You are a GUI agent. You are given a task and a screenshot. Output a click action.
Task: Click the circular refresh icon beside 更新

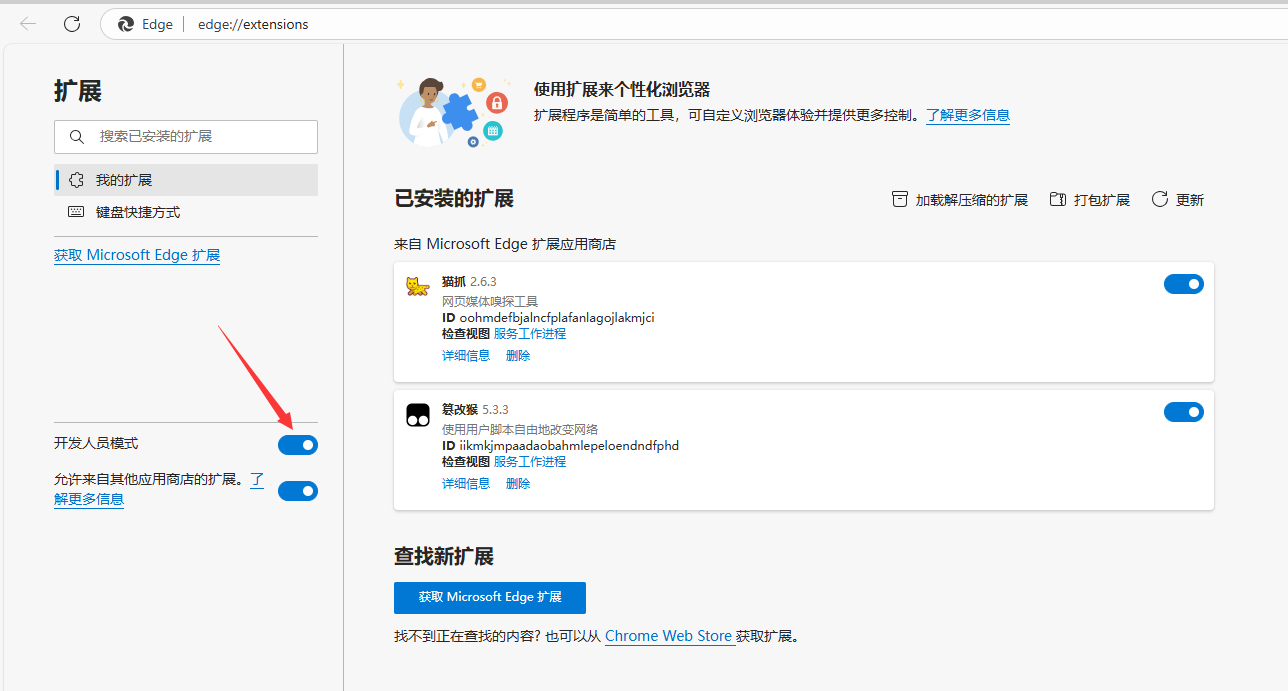click(x=1160, y=199)
